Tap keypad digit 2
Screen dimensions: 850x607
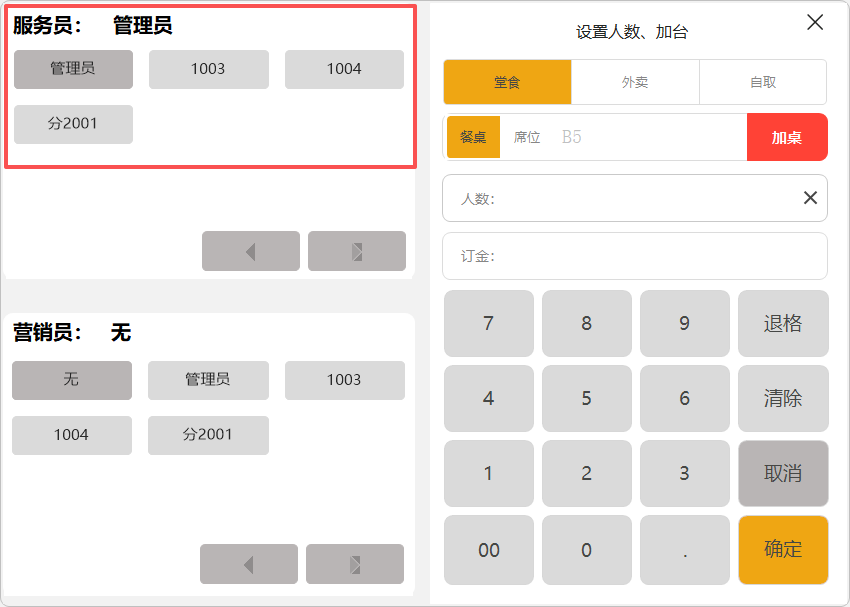click(x=587, y=473)
